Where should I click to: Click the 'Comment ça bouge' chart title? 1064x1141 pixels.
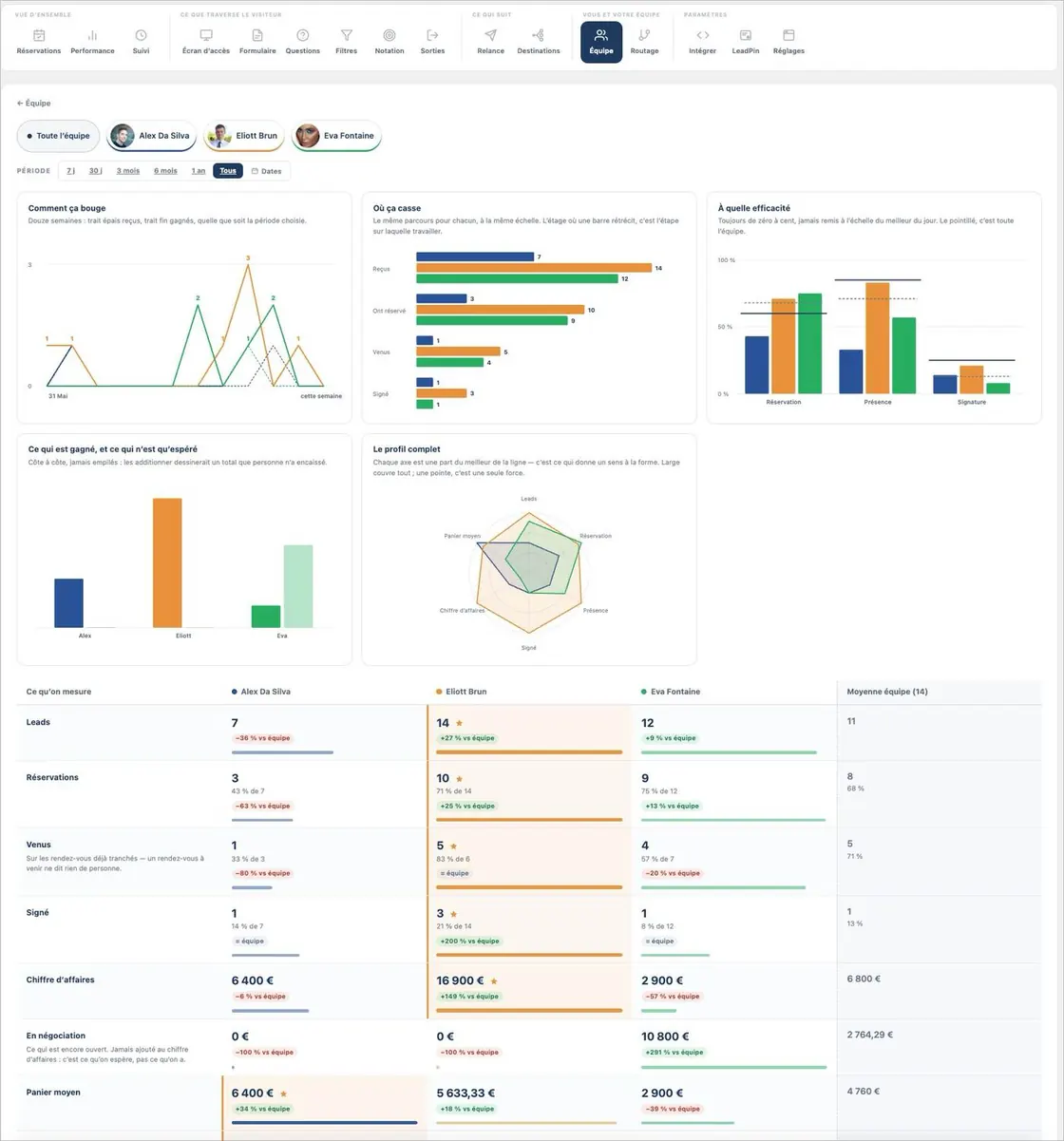click(67, 208)
